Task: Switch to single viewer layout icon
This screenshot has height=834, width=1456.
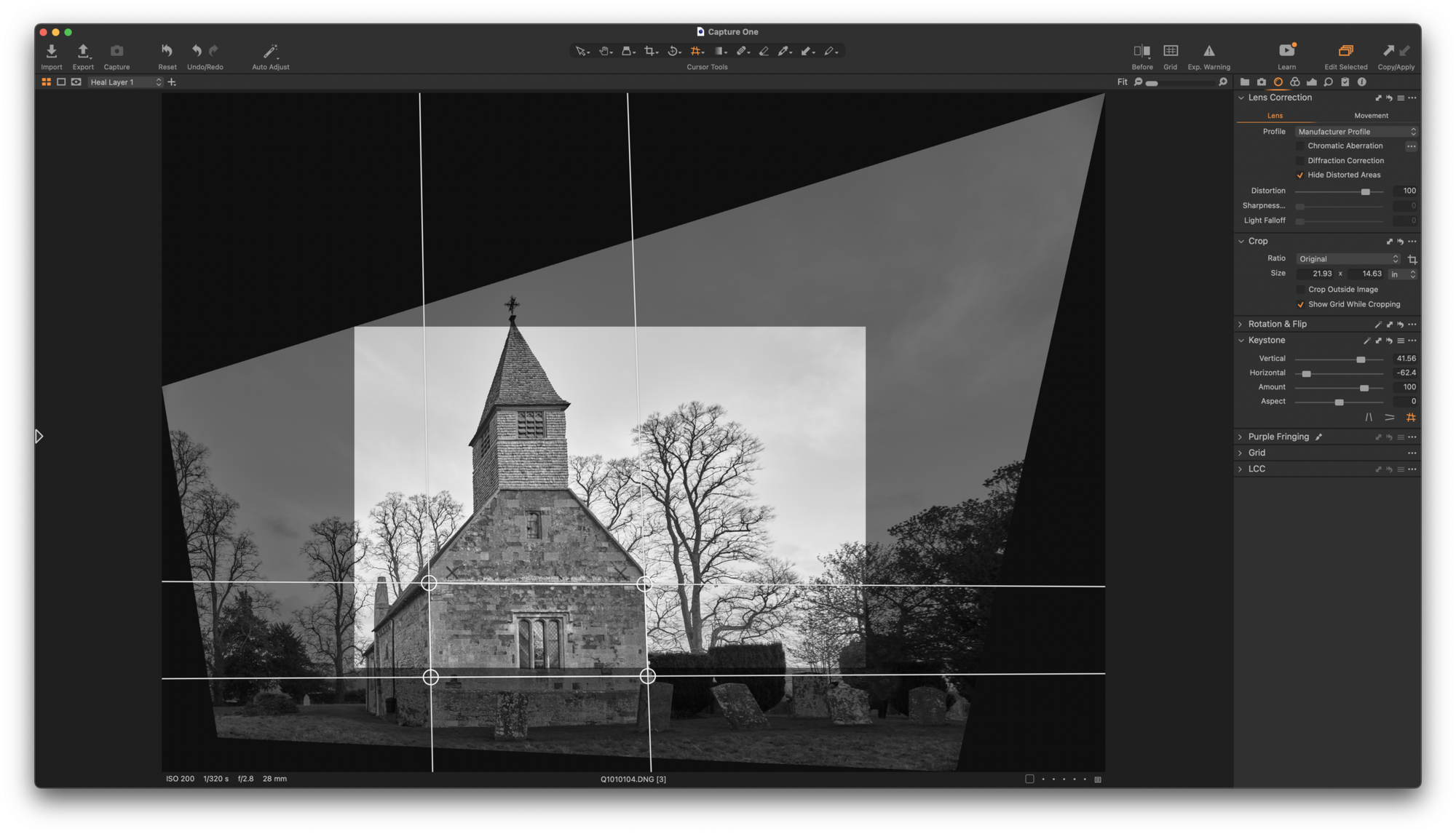Action: (61, 82)
